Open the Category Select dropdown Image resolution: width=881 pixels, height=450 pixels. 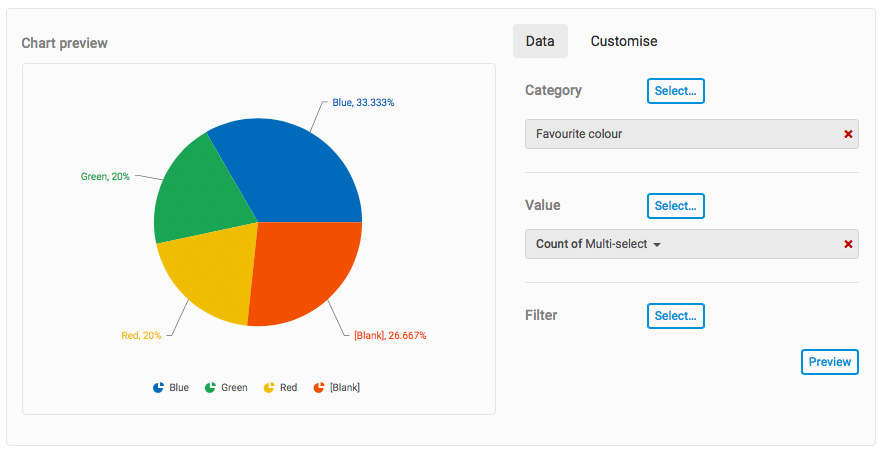coord(675,91)
